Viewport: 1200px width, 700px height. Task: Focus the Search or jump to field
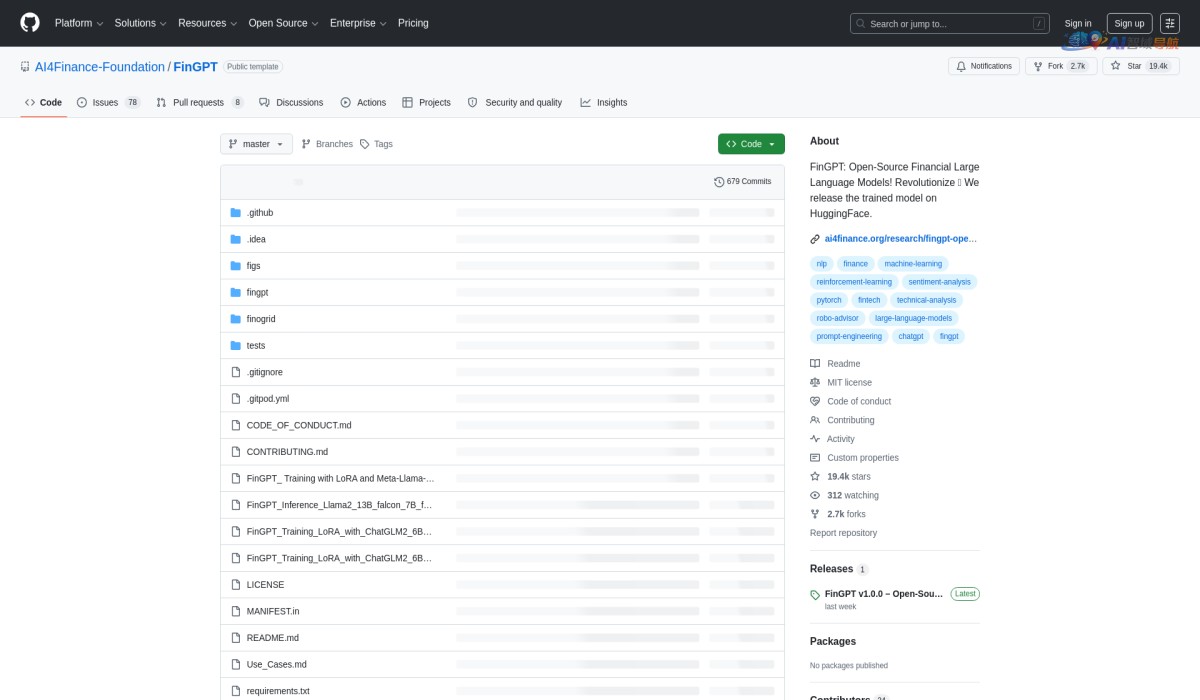coord(949,23)
